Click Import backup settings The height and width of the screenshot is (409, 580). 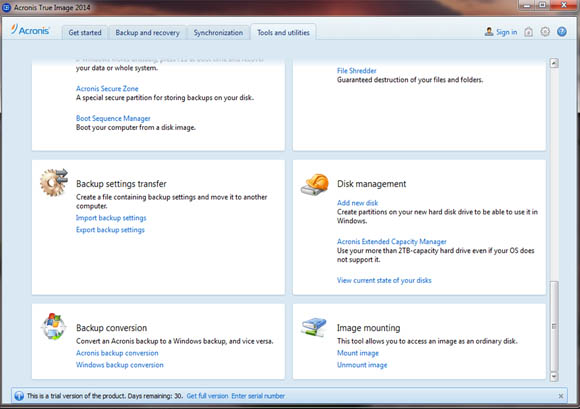tap(111, 218)
